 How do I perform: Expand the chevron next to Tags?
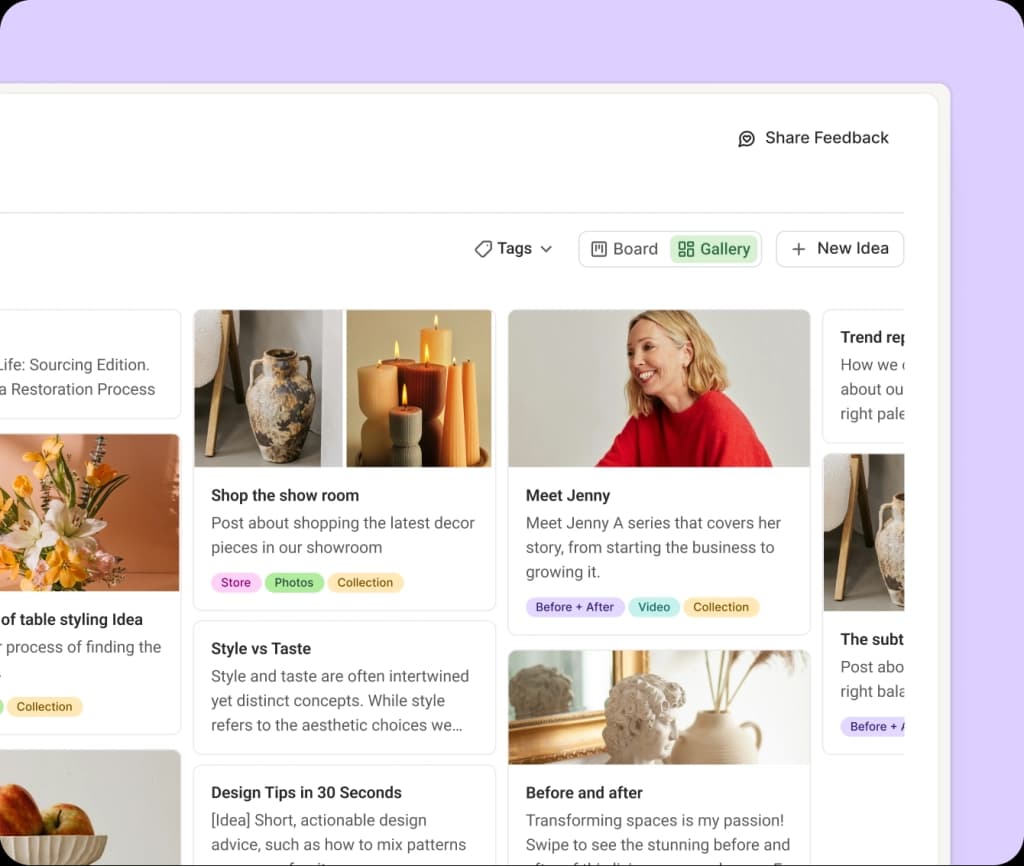tap(546, 249)
